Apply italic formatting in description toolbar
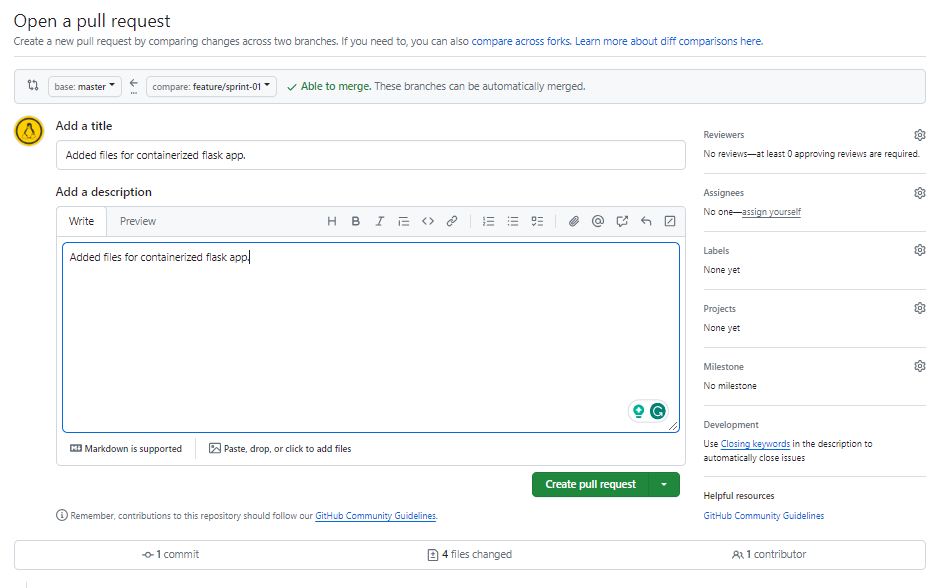 [380, 221]
